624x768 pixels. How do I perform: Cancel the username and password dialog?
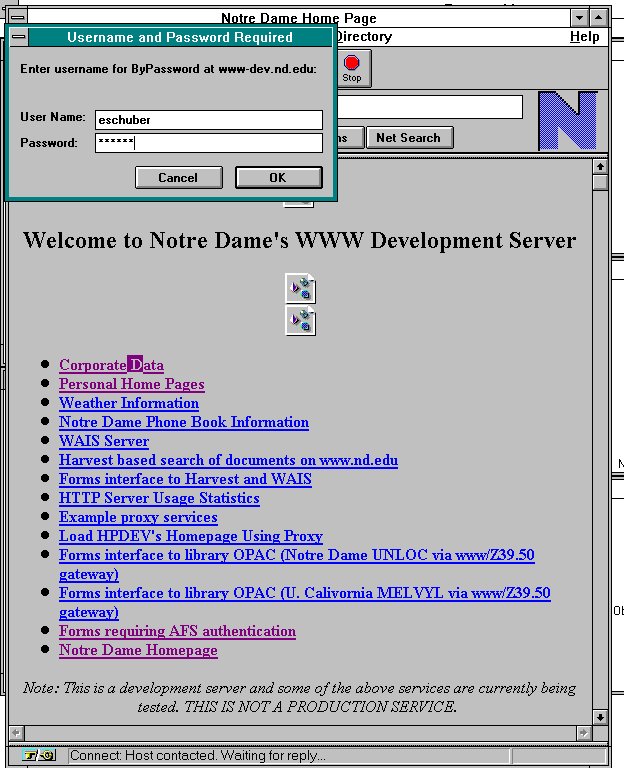[x=178, y=177]
